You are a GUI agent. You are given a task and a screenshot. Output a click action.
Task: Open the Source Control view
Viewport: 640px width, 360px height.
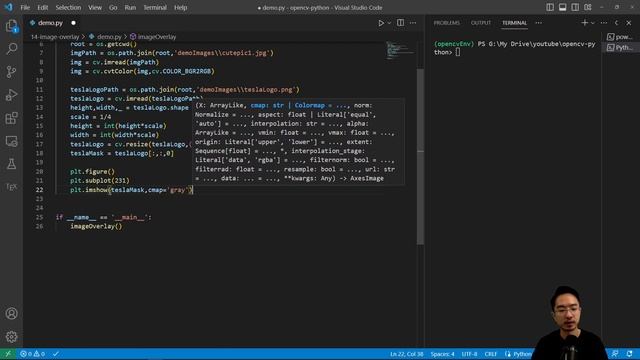tap(11, 72)
